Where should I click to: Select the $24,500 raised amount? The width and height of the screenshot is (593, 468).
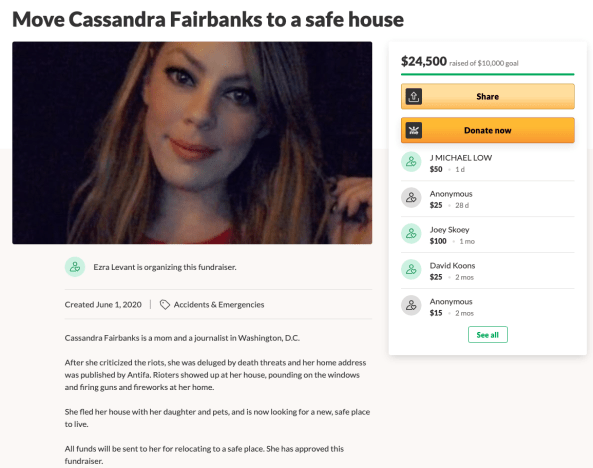(x=424, y=61)
